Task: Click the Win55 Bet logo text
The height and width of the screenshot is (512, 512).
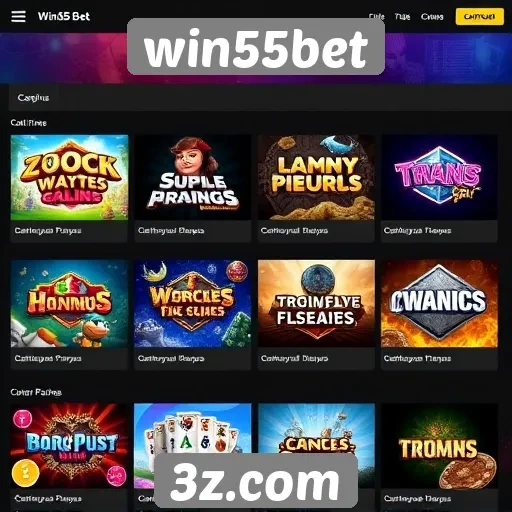Action: click(x=64, y=16)
